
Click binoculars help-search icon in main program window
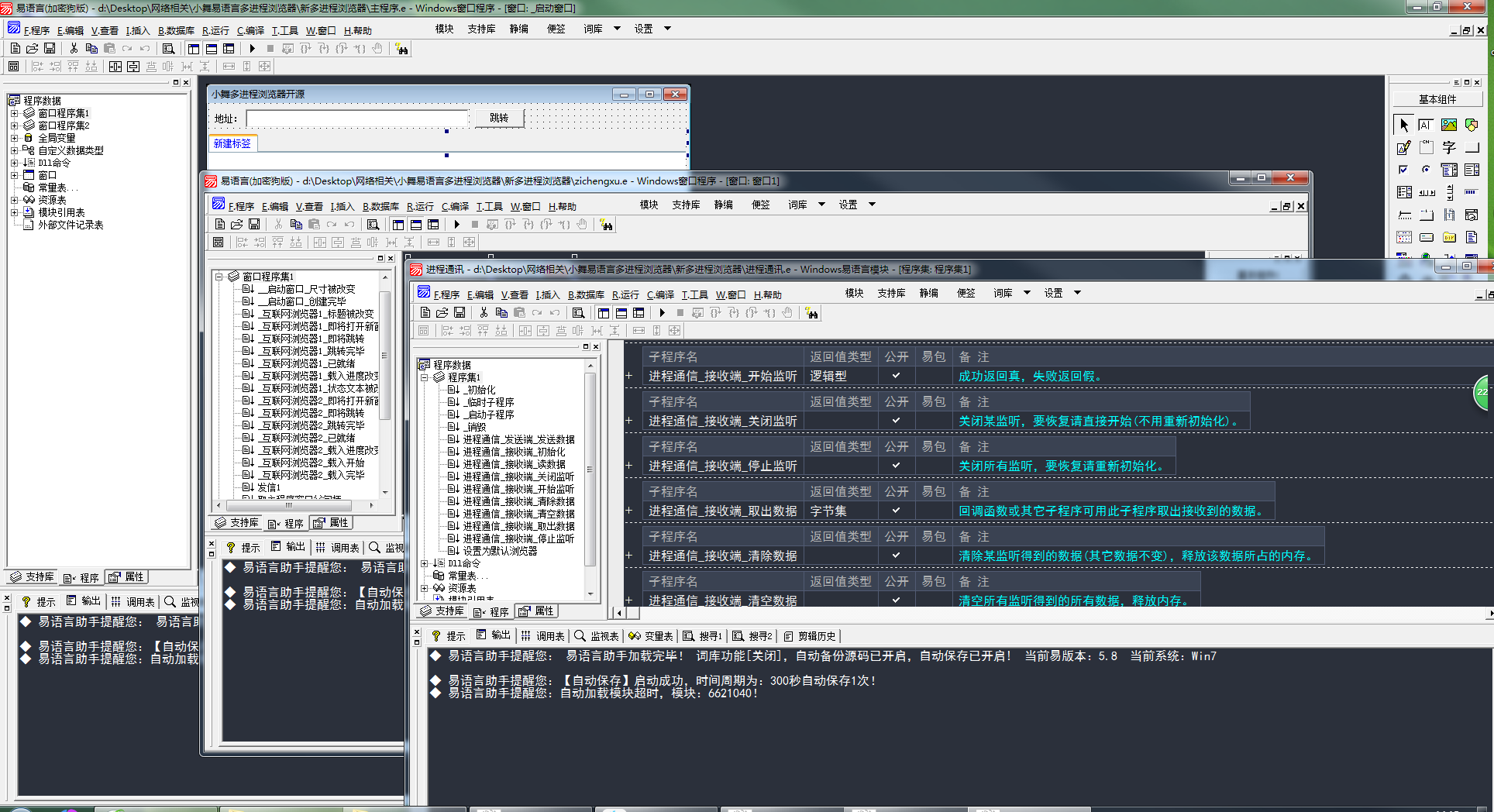(401, 49)
